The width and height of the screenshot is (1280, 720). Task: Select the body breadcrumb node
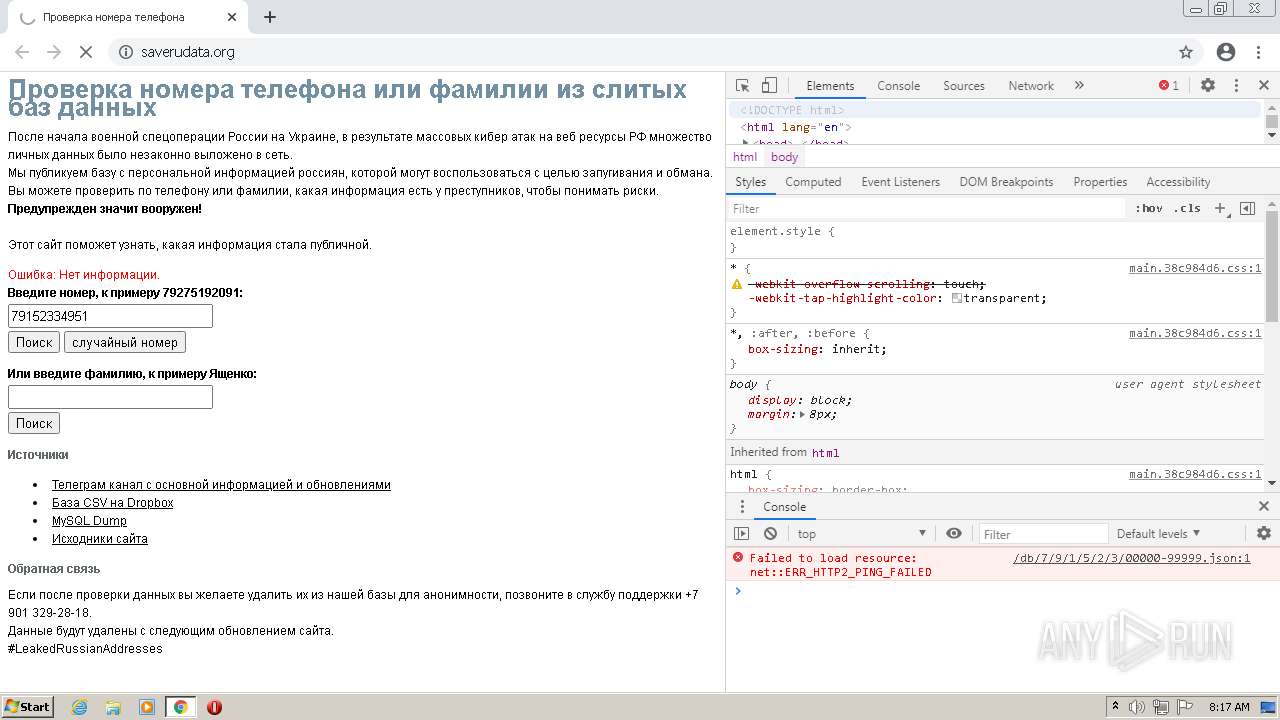tap(784, 157)
